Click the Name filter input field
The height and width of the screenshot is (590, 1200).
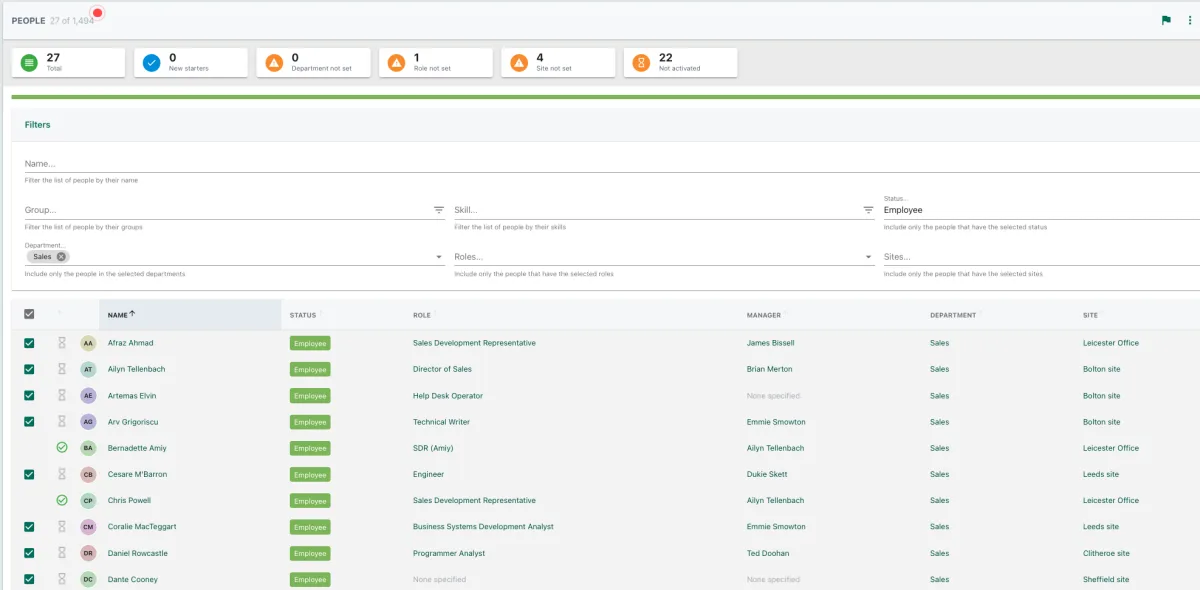click(612, 163)
